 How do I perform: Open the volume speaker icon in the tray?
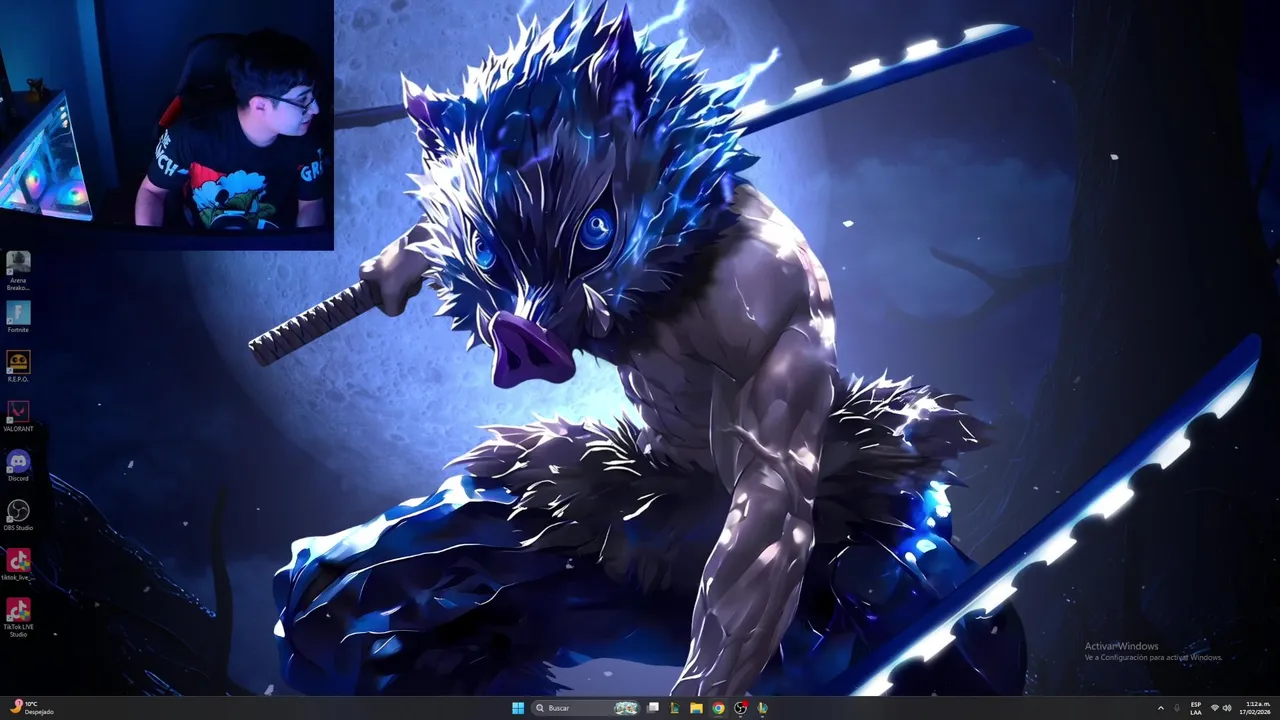click(1227, 708)
